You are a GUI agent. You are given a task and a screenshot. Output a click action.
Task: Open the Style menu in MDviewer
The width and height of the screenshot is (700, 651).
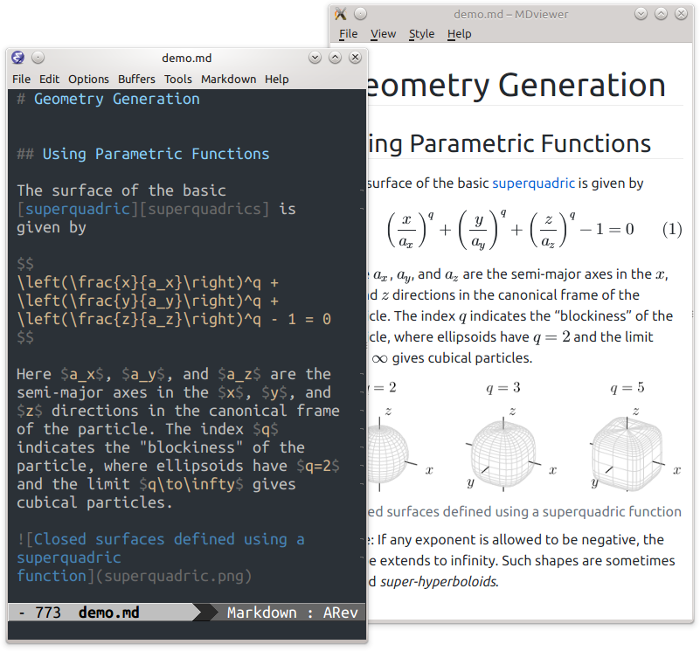421,34
